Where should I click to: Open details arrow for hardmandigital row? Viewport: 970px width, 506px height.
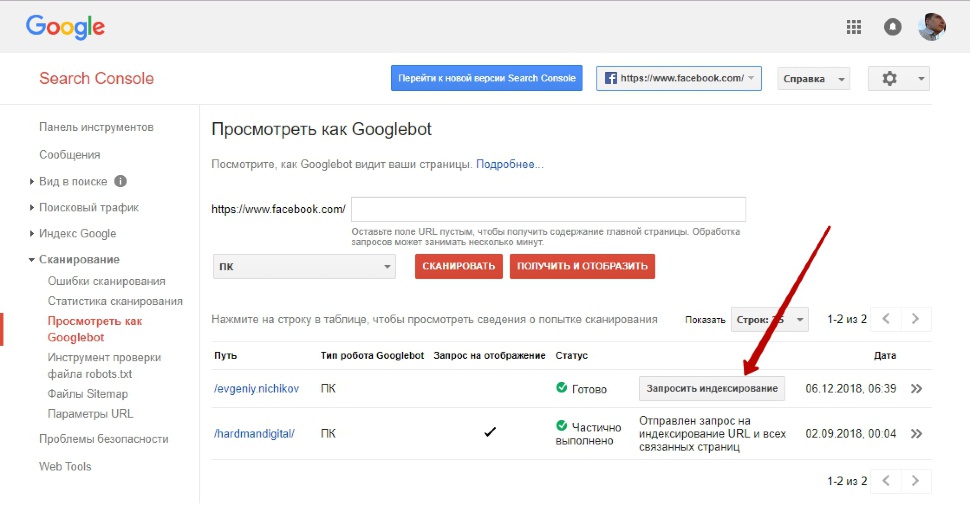click(x=916, y=434)
